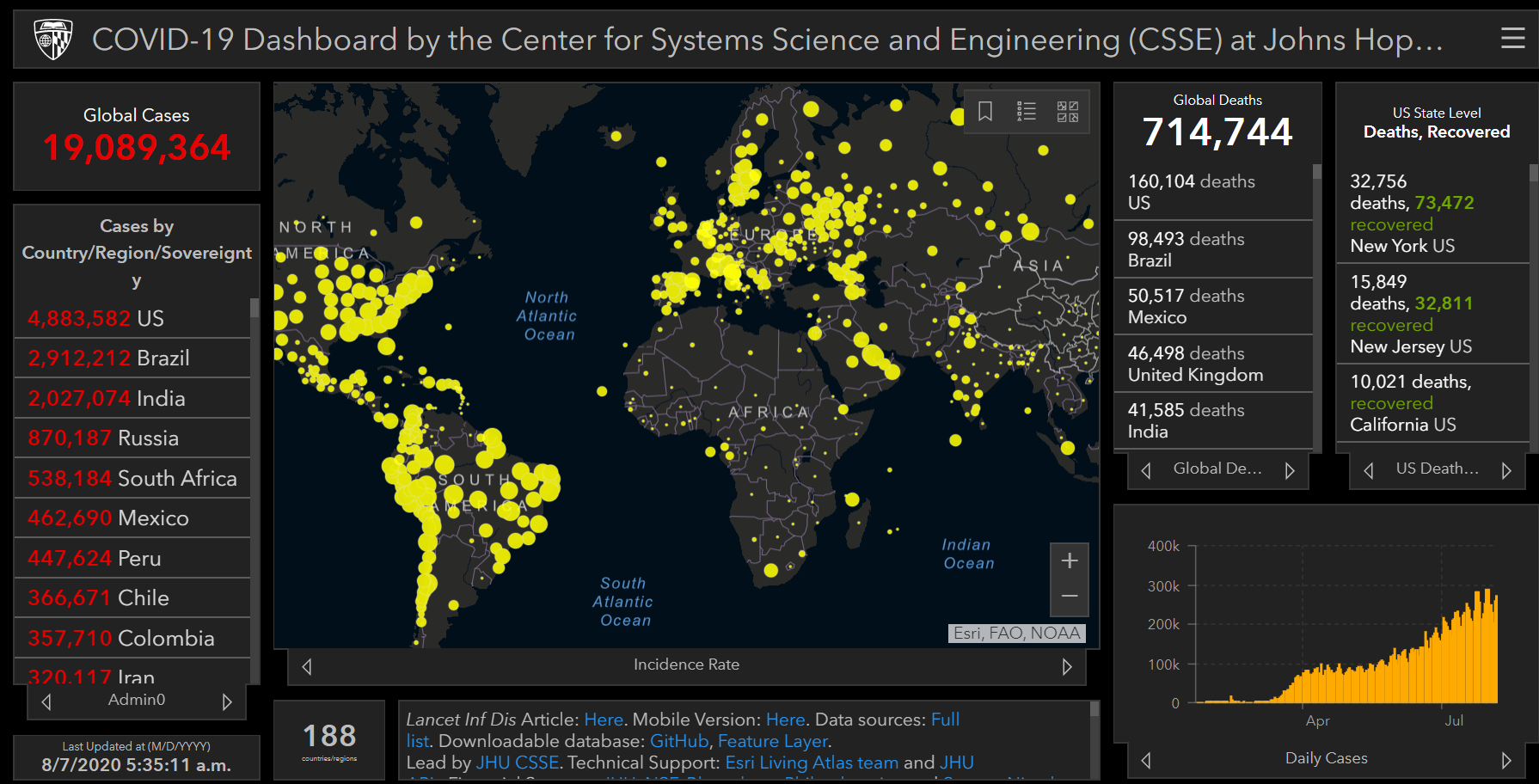The width and height of the screenshot is (1539, 784).
Task: Click right arrow beside US Death… tab
Action: [1506, 470]
